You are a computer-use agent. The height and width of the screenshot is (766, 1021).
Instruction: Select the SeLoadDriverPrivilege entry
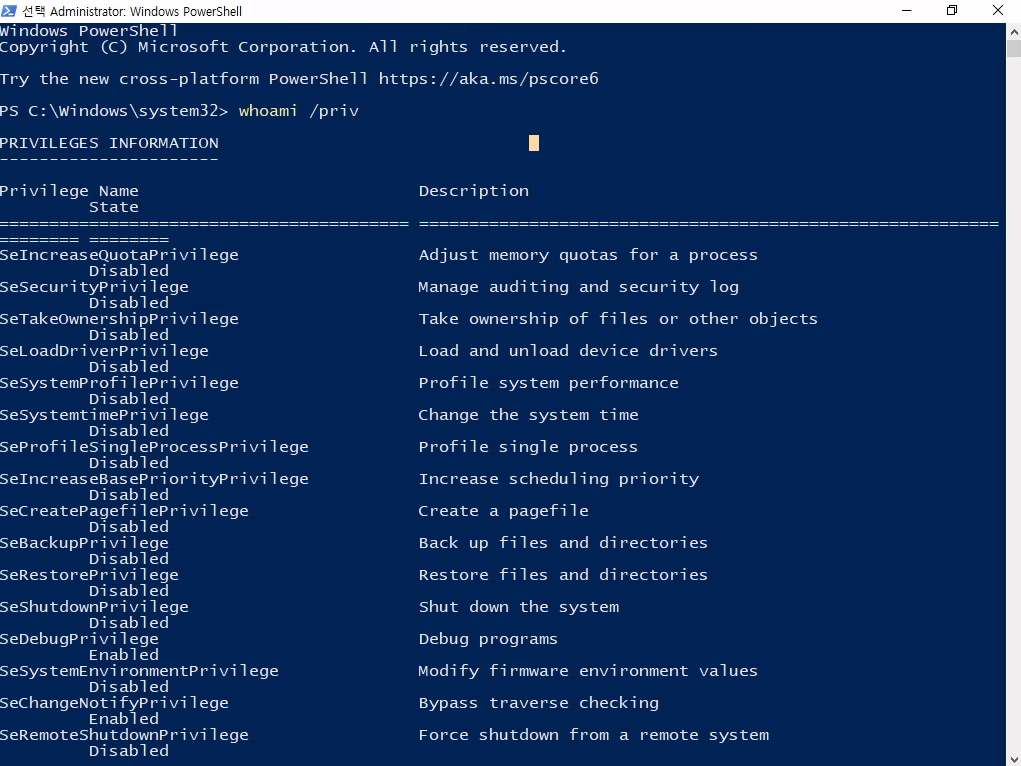[x=104, y=350]
